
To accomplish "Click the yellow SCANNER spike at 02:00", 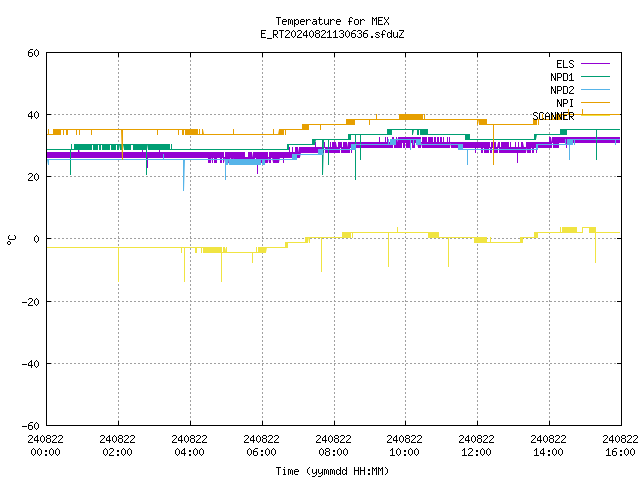I will click(x=118, y=264).
